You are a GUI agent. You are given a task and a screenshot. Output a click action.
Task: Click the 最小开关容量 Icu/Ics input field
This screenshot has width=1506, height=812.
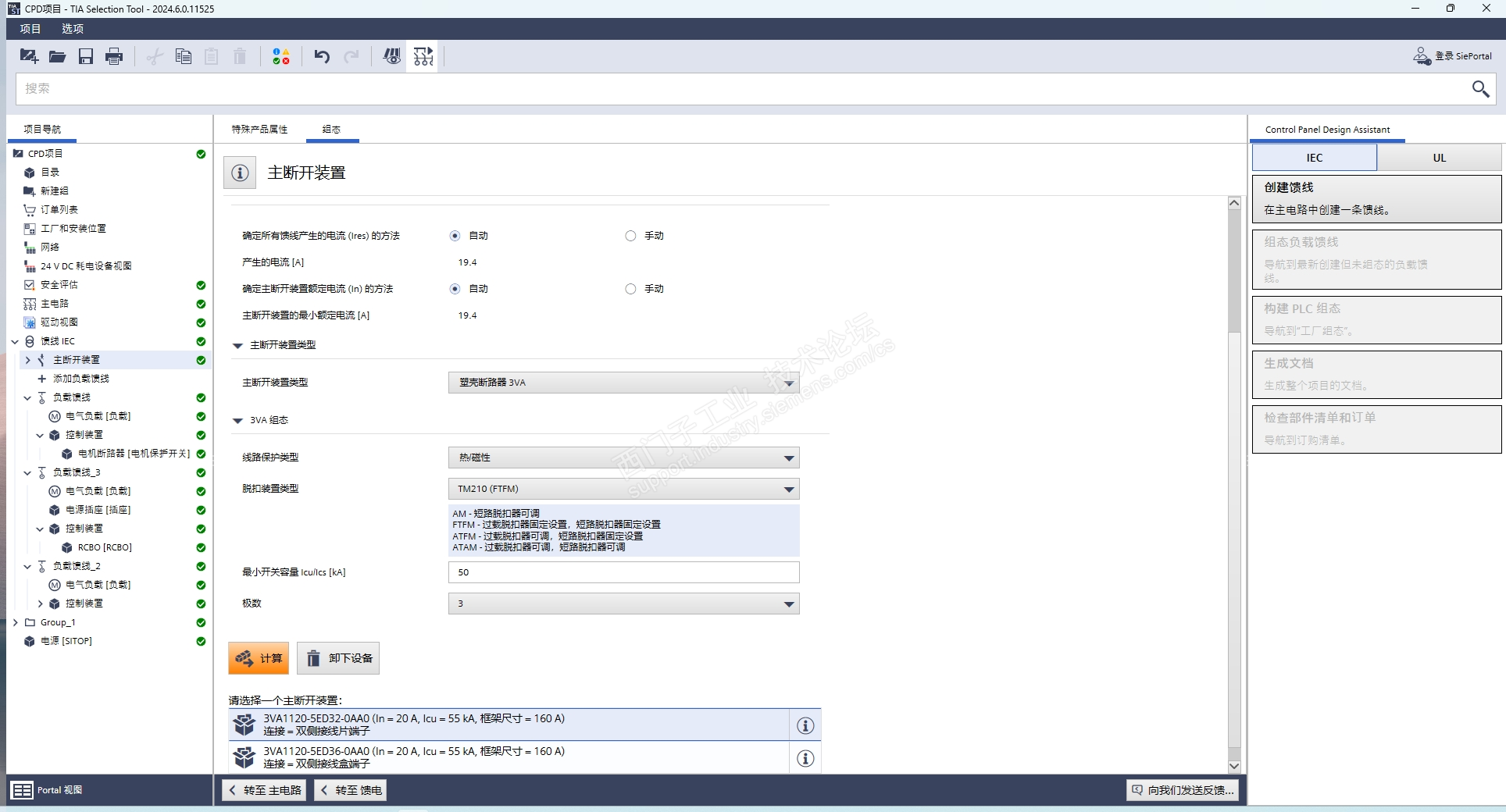click(623, 572)
